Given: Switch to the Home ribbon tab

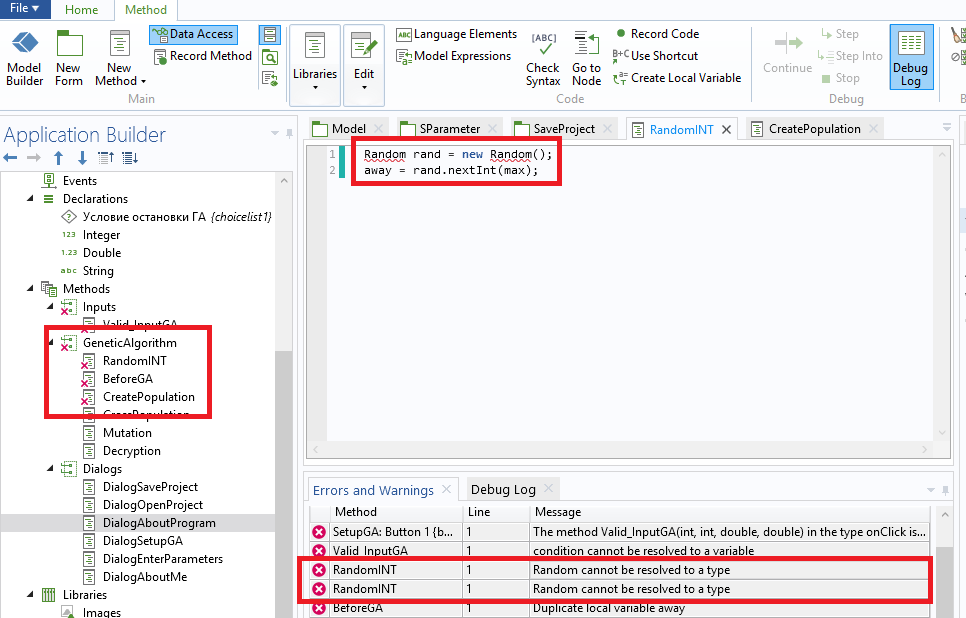Looking at the screenshot, I should coord(82,10).
